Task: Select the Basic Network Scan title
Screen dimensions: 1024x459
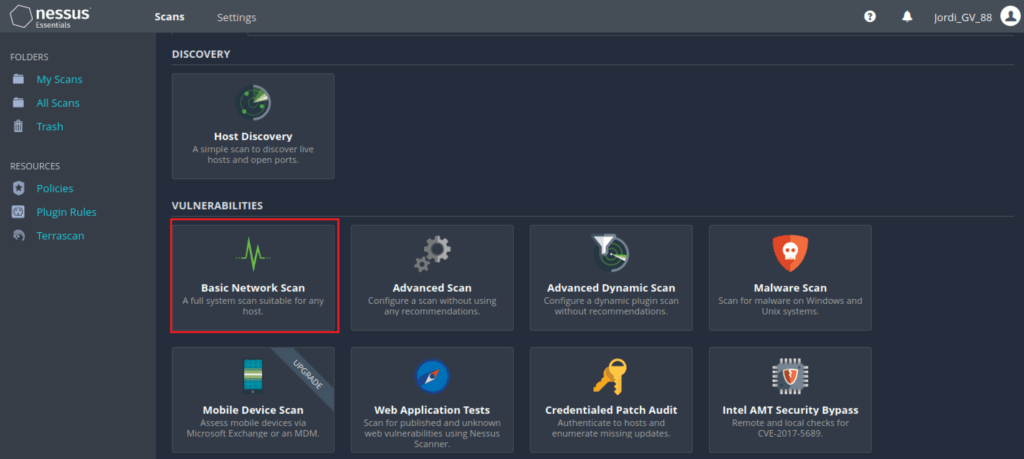Action: click(x=253, y=288)
